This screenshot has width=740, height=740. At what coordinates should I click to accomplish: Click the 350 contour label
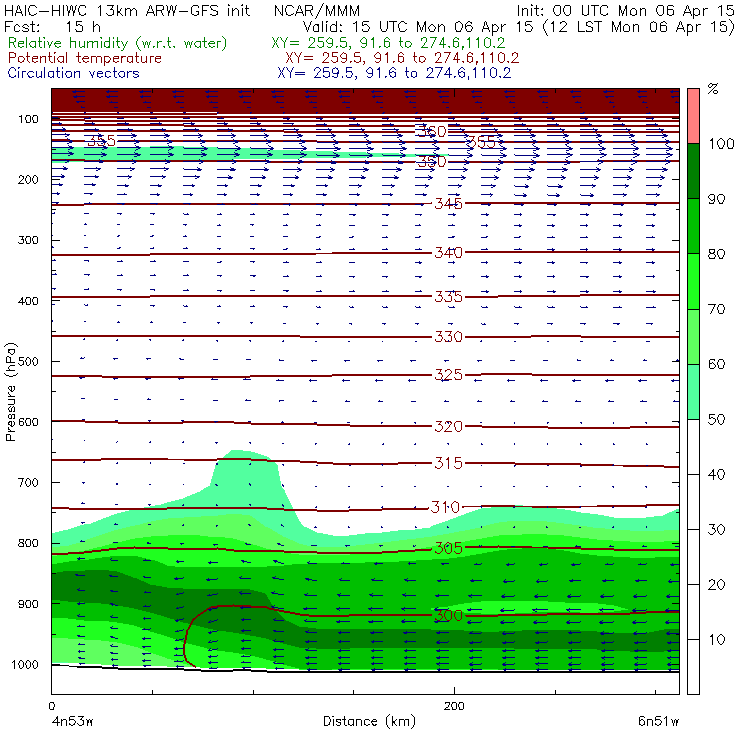pyautogui.click(x=431, y=162)
